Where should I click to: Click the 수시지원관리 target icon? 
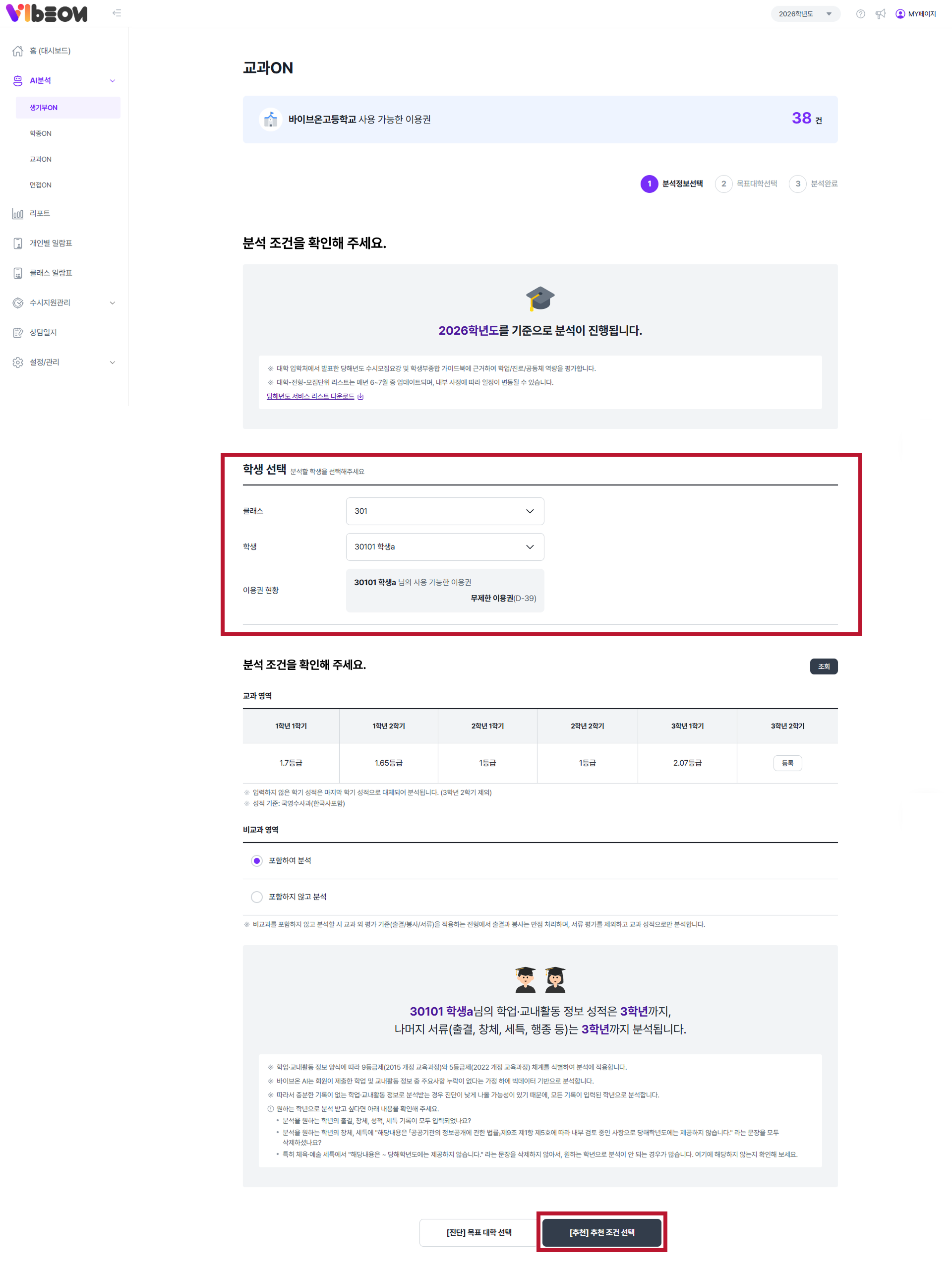click(18, 303)
